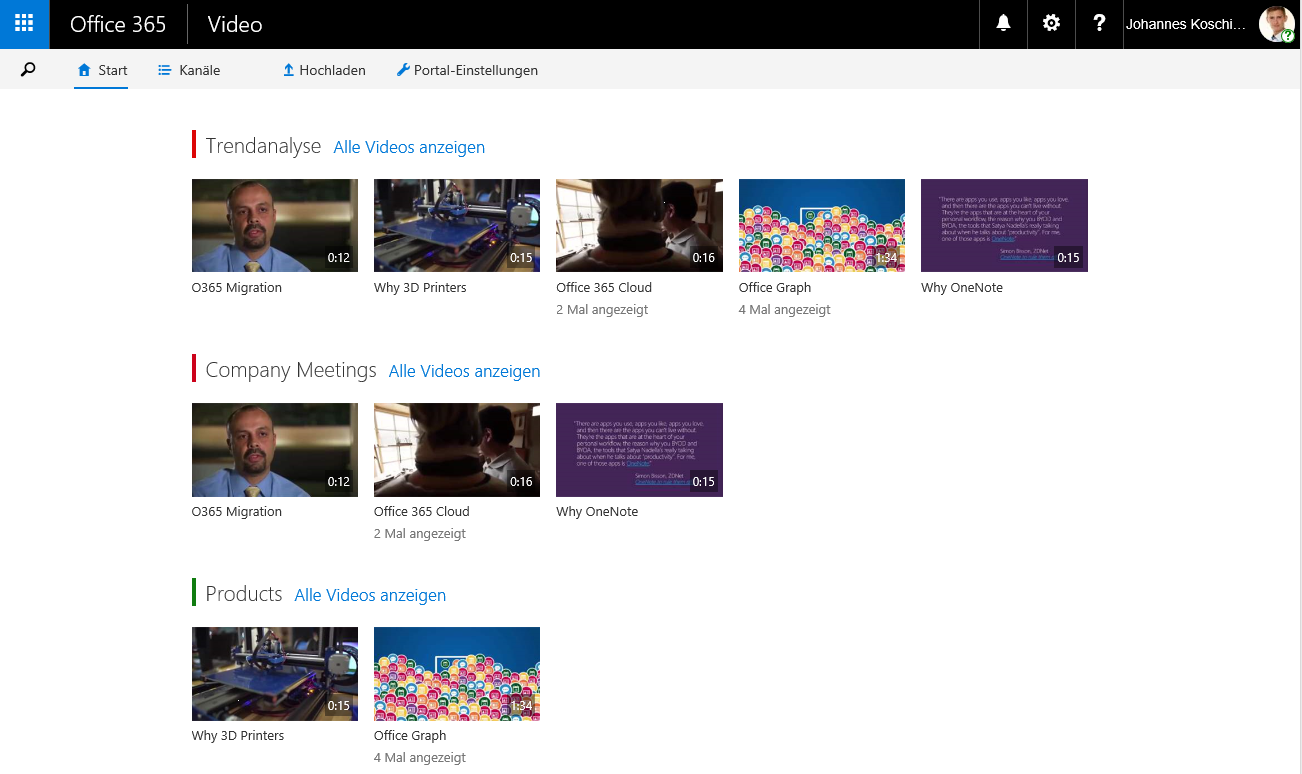Click the Office 365 brand link
The height and width of the screenshot is (774, 1302).
click(118, 24)
